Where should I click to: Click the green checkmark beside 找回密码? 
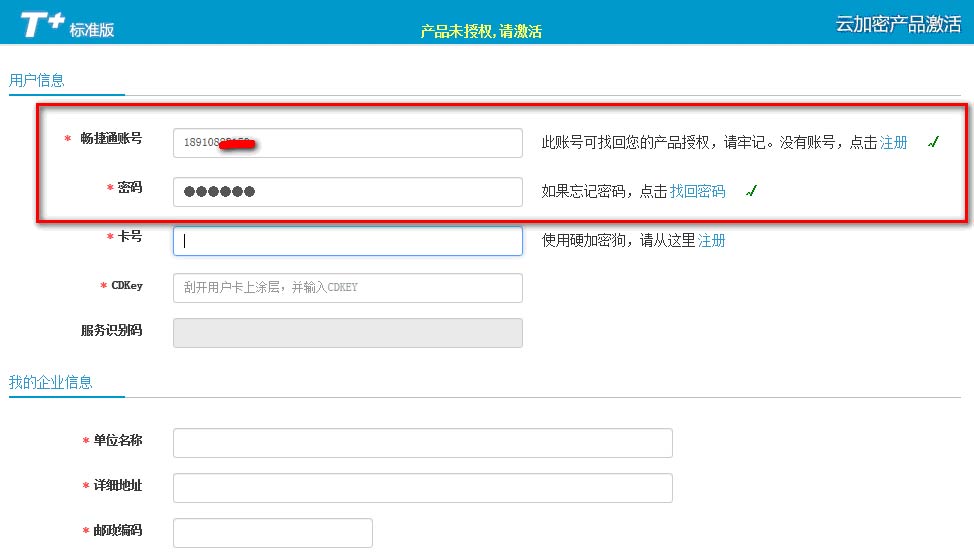(752, 191)
